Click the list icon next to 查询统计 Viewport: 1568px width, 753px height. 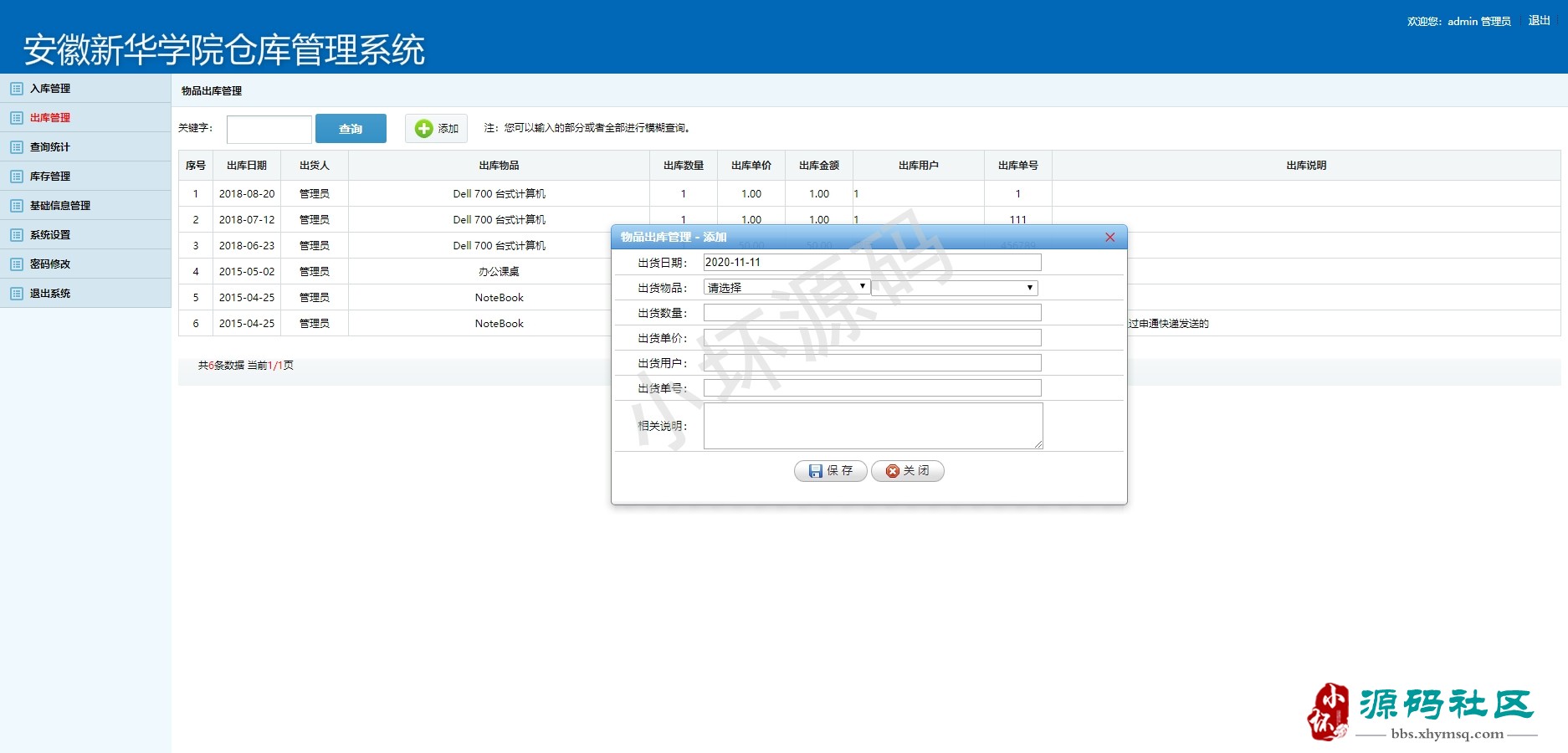pyautogui.click(x=17, y=147)
